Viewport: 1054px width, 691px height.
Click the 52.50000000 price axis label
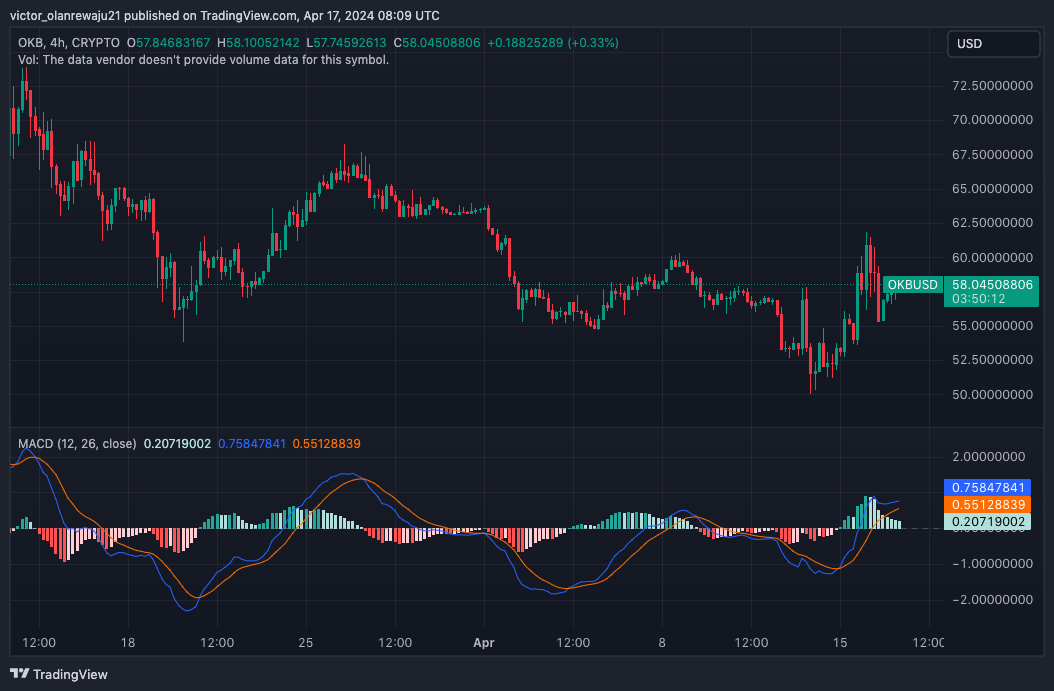click(992, 360)
